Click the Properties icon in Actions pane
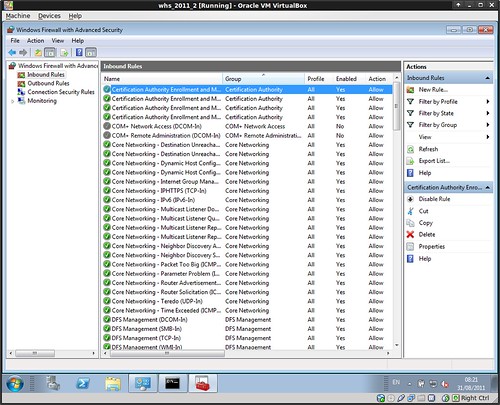The height and width of the screenshot is (405, 500). (411, 247)
